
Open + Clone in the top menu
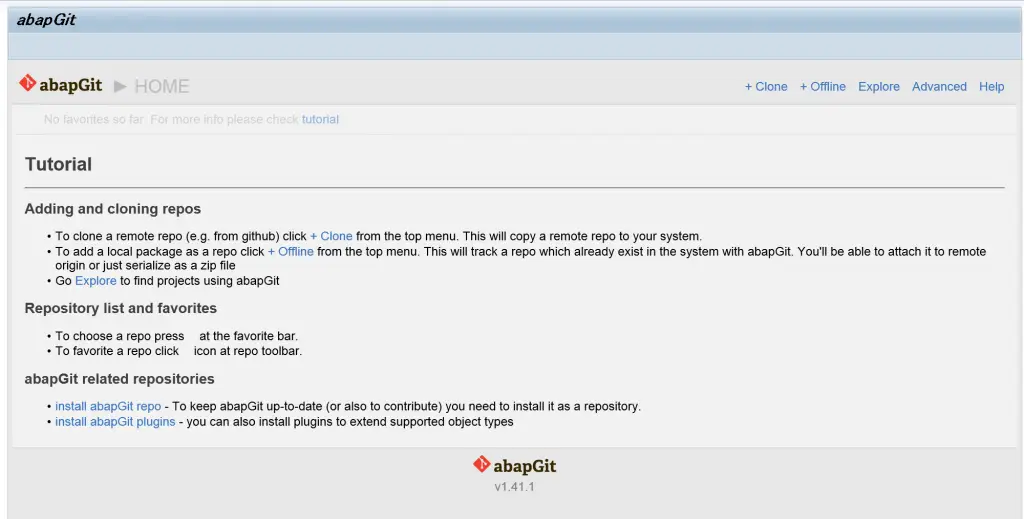pyautogui.click(x=766, y=86)
